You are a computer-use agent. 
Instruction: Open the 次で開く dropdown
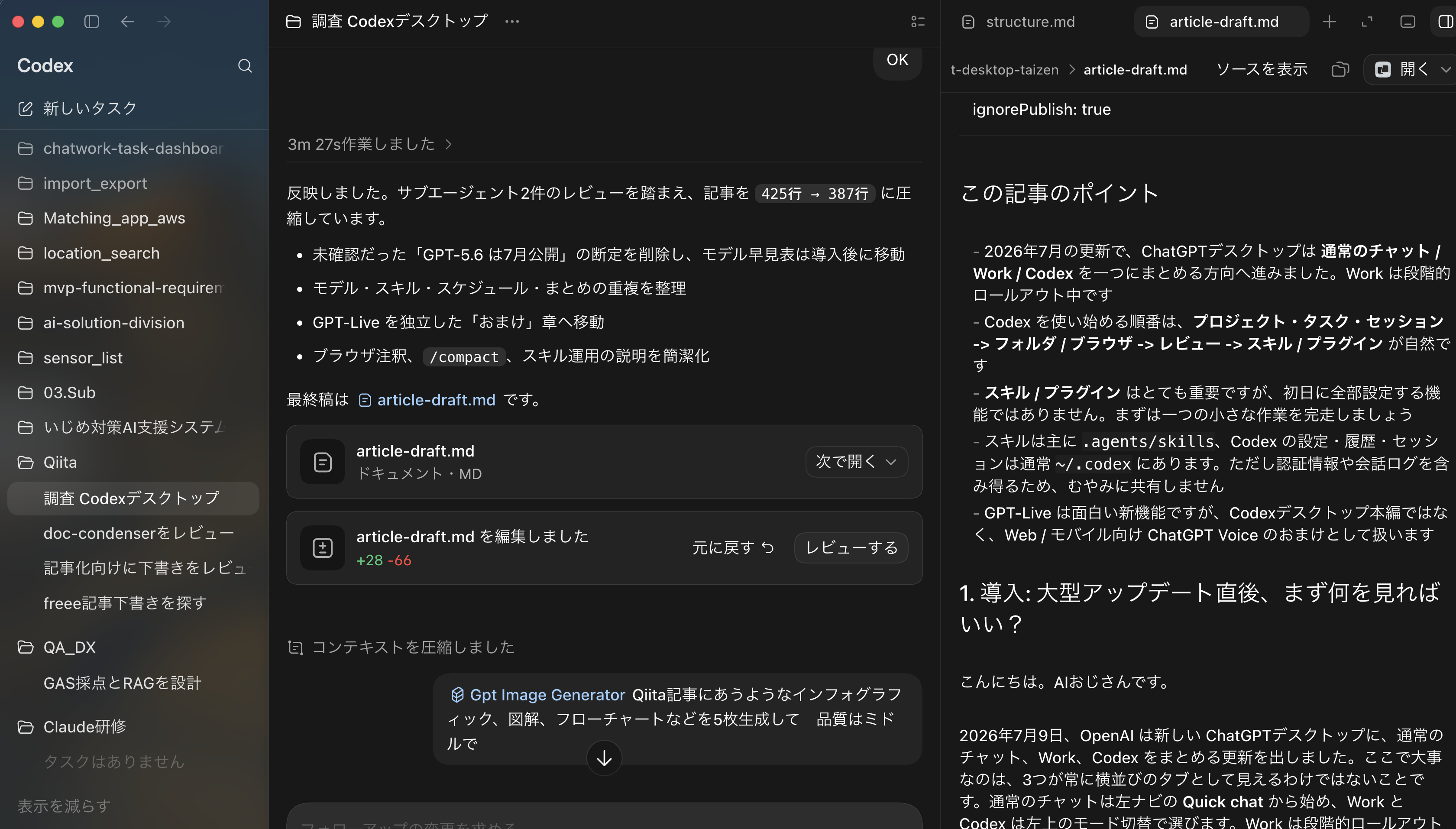(856, 461)
